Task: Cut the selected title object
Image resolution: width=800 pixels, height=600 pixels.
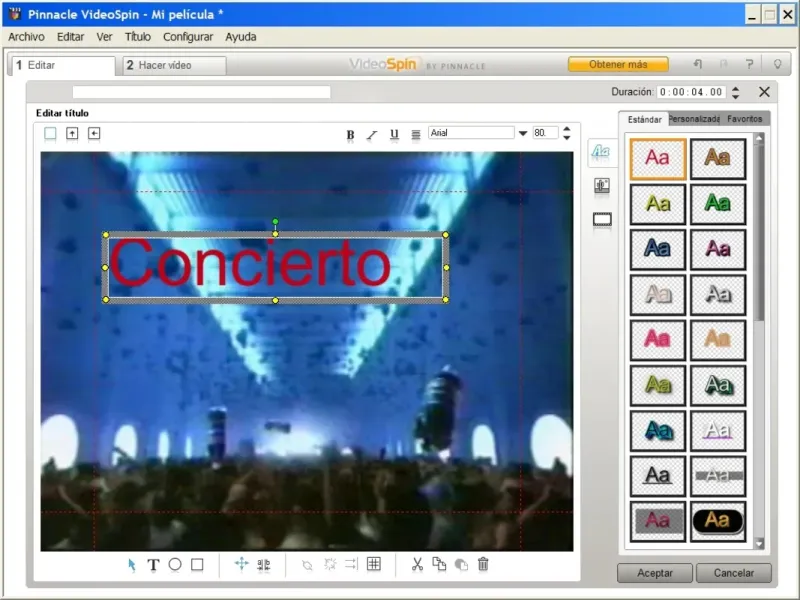Action: tap(418, 565)
